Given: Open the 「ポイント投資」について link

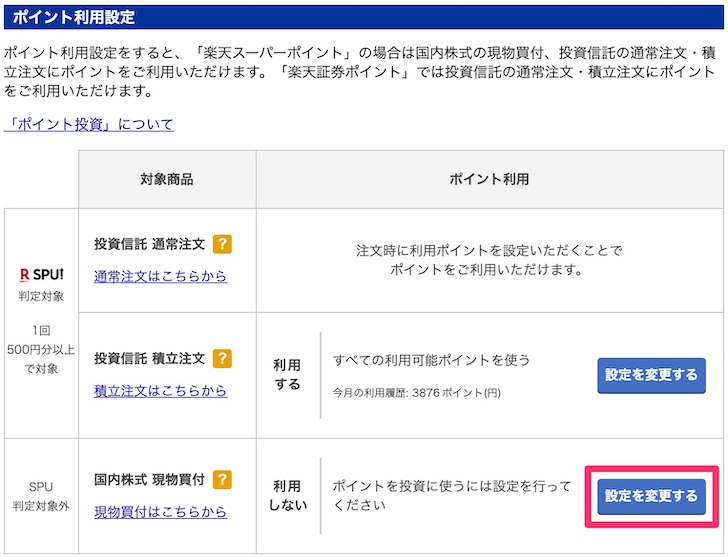Looking at the screenshot, I should click(x=89, y=124).
